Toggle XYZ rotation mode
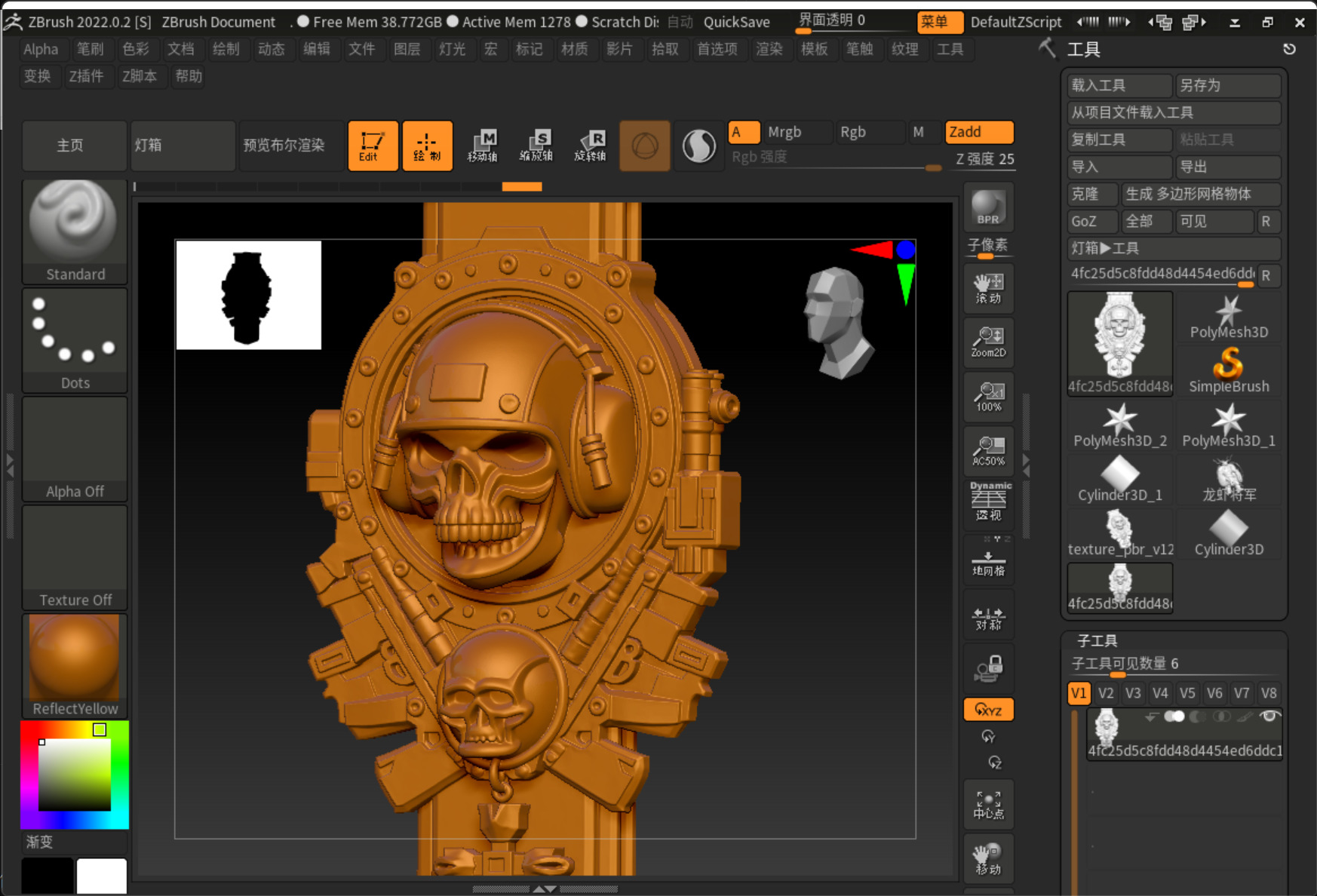This screenshot has height=896, width=1317. click(x=988, y=710)
